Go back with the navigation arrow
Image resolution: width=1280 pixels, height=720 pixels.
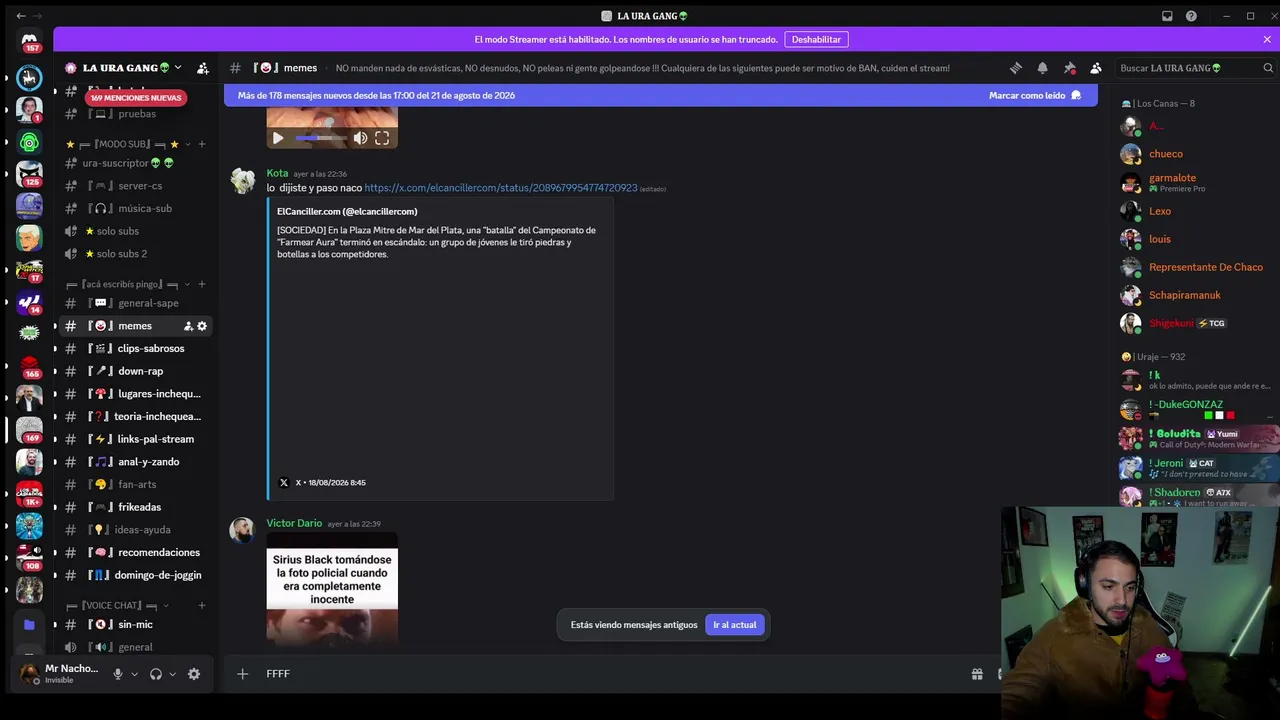[21, 16]
